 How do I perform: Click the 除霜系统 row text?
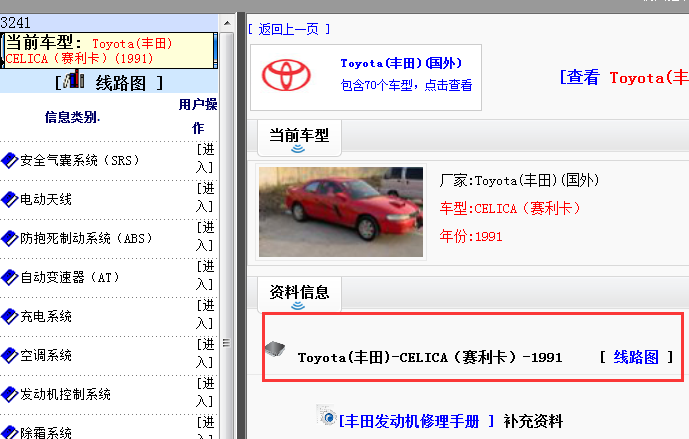(x=46, y=432)
